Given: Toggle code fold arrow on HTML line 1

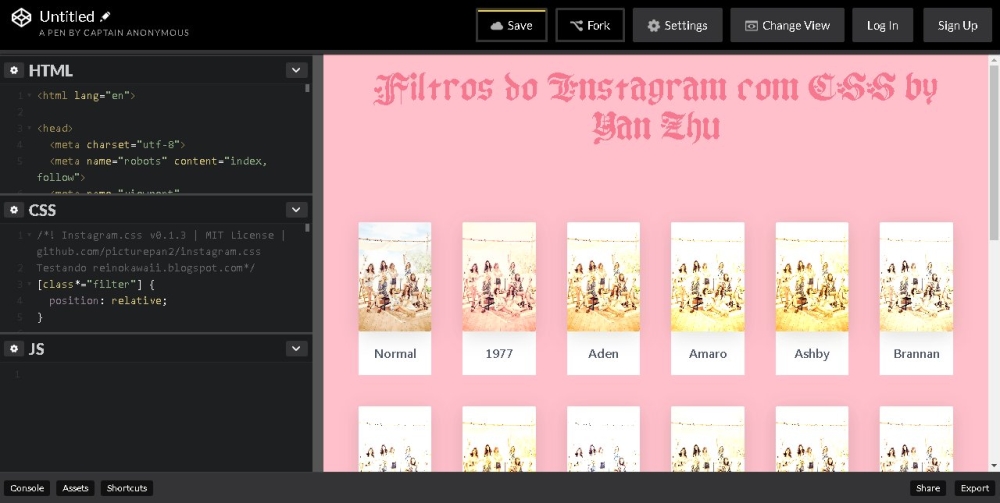Looking at the screenshot, I should tap(29, 96).
